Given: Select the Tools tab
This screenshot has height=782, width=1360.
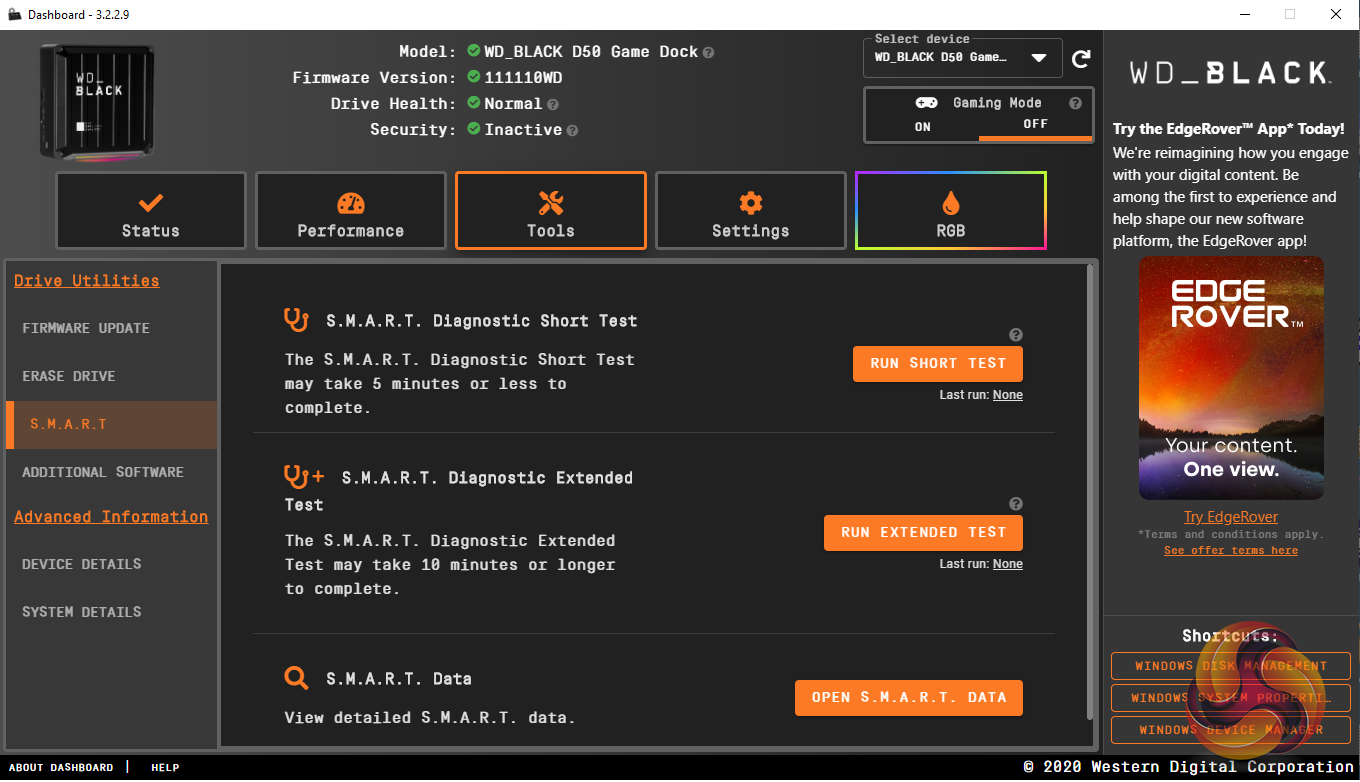Looking at the screenshot, I should (x=551, y=211).
